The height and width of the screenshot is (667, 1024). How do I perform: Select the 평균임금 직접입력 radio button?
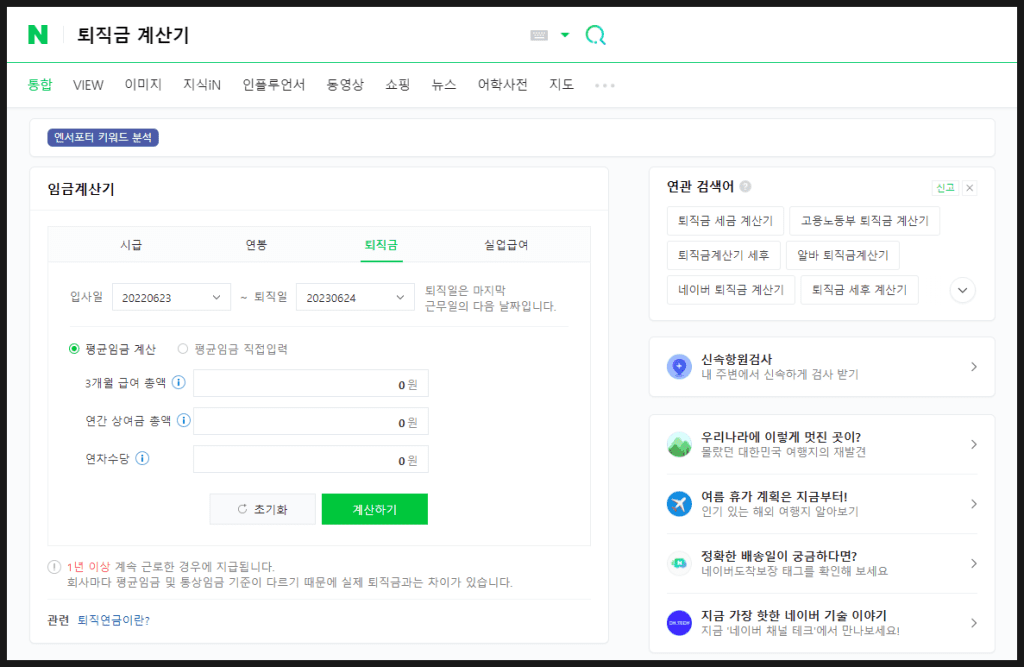(183, 349)
